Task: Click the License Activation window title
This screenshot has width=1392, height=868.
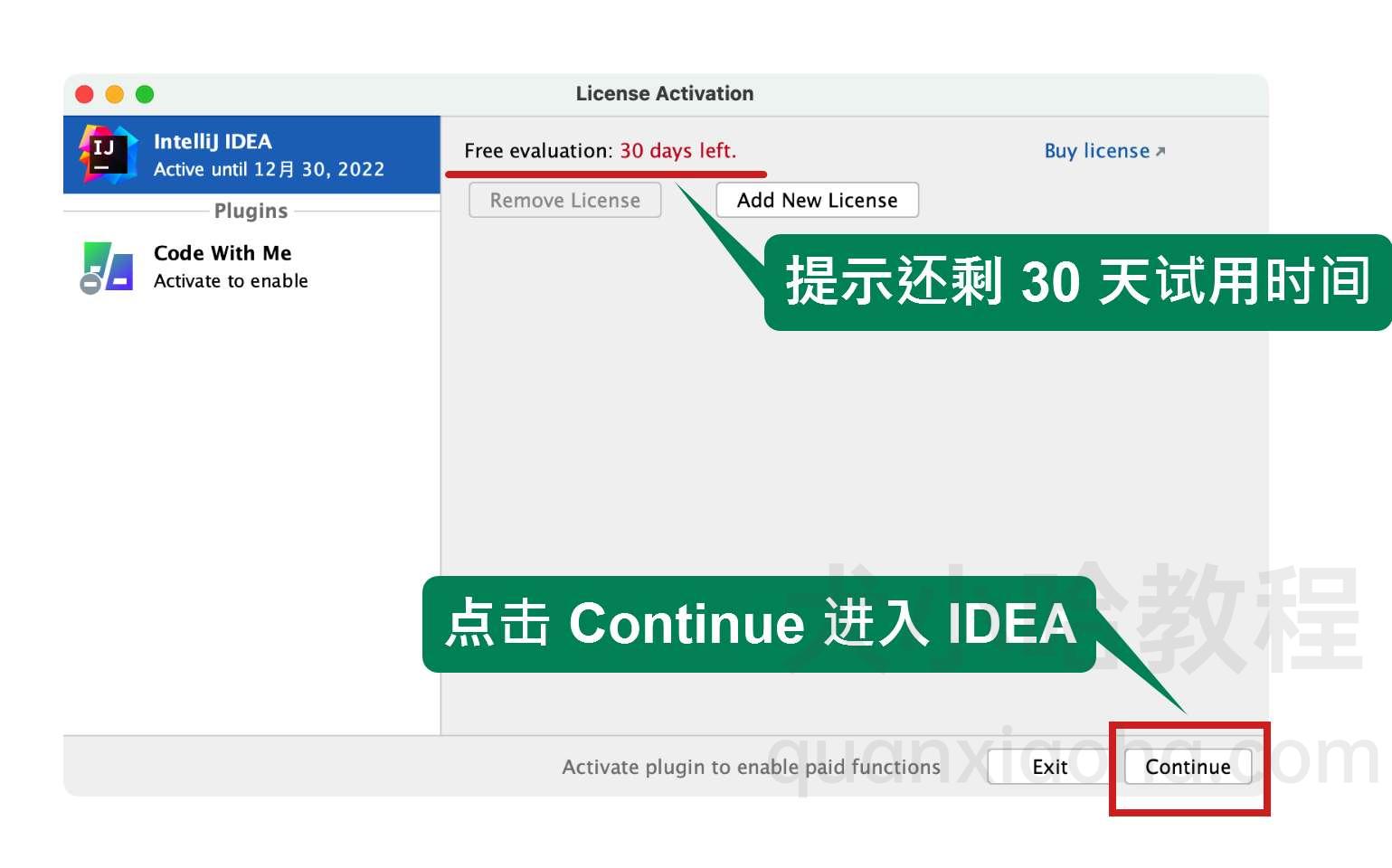Action: (665, 93)
